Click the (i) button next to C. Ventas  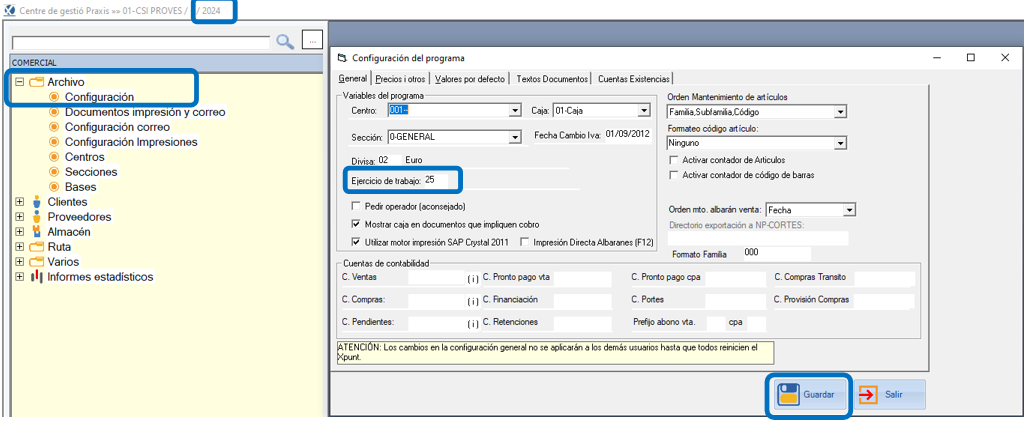[473, 279]
